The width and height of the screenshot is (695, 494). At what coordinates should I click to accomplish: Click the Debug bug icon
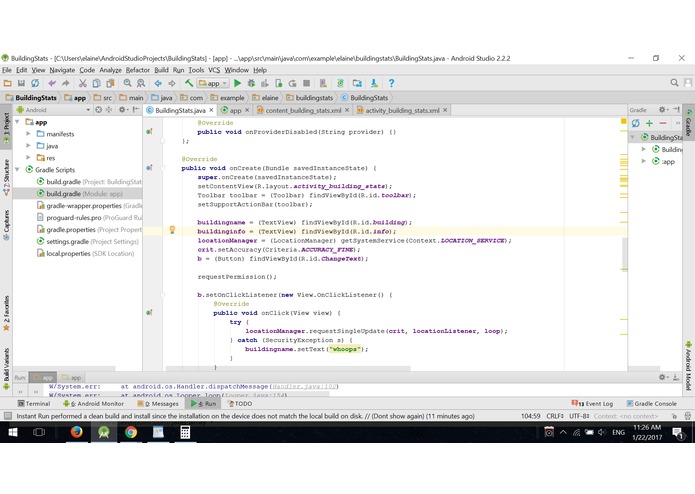click(x=251, y=83)
